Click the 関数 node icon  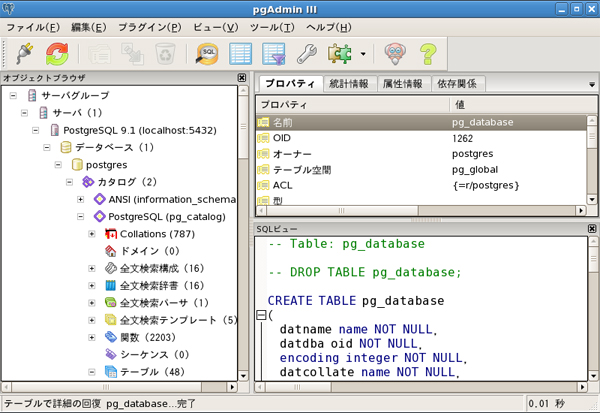[x=111, y=337]
